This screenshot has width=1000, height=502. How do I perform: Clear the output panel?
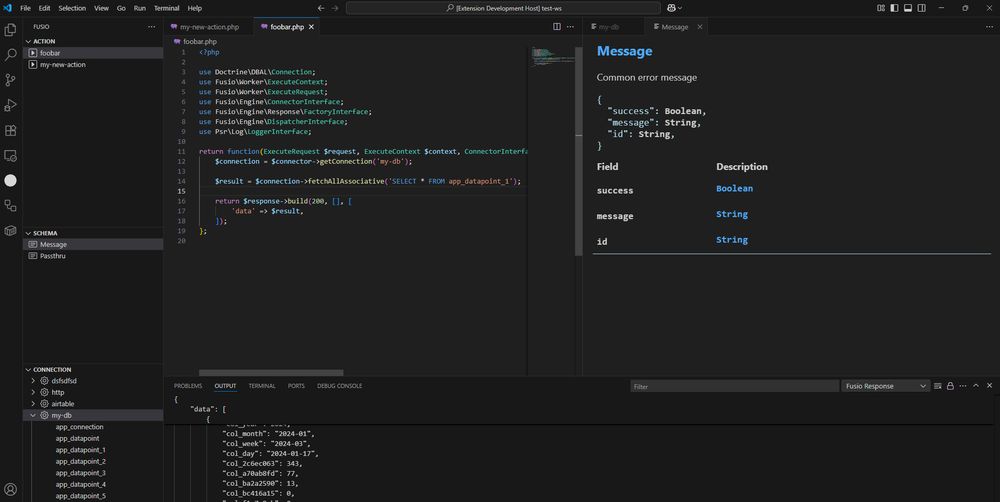click(938, 386)
